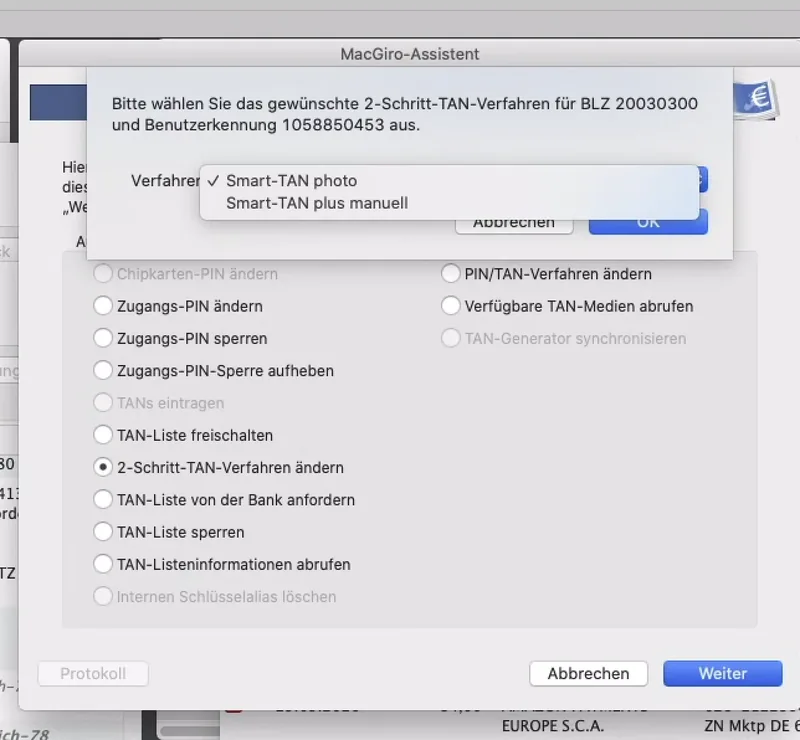Screen dimensions: 800x740
Task: Open the Protokoll log button
Action: pyautogui.click(x=93, y=674)
